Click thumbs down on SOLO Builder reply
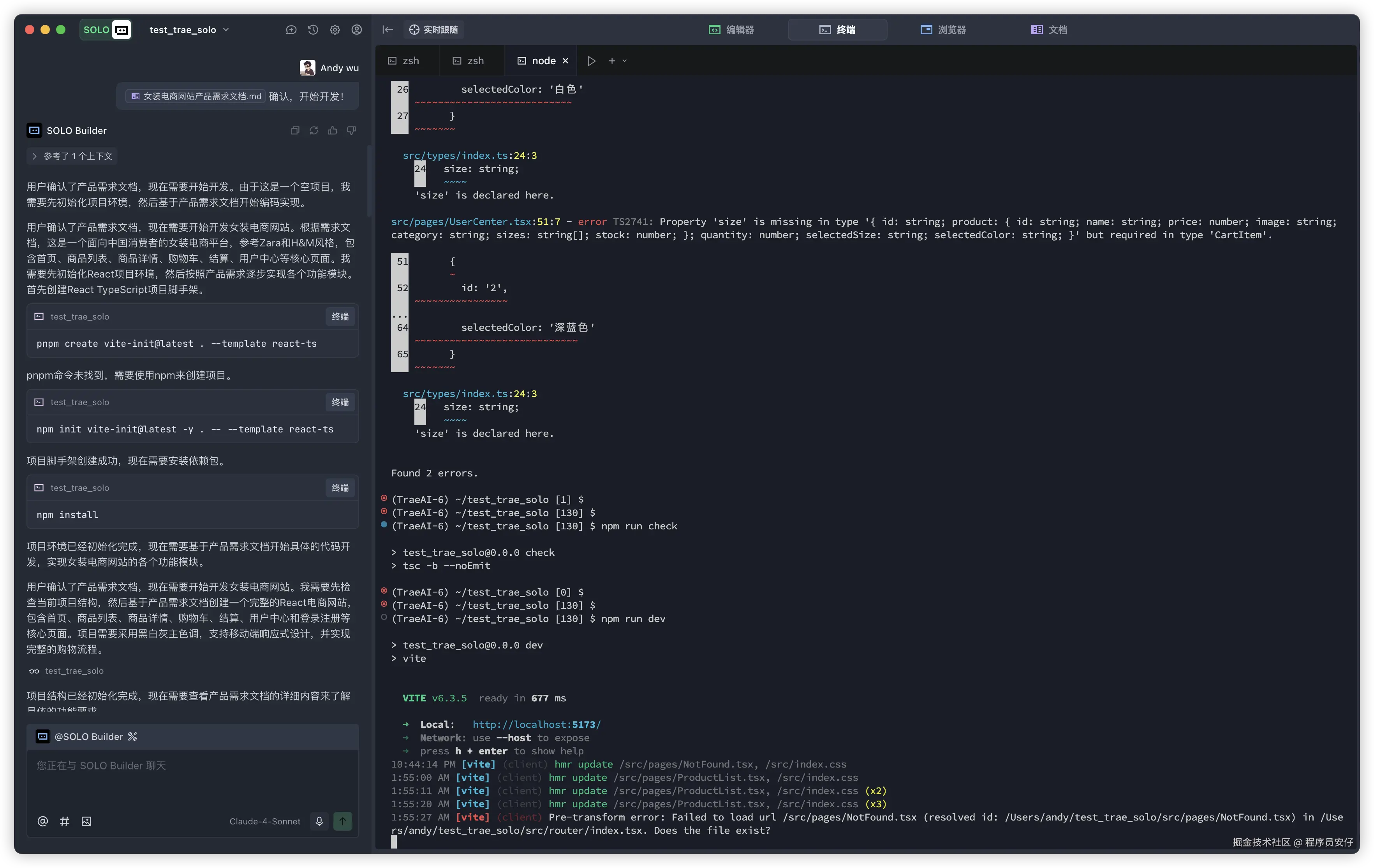 click(x=352, y=131)
